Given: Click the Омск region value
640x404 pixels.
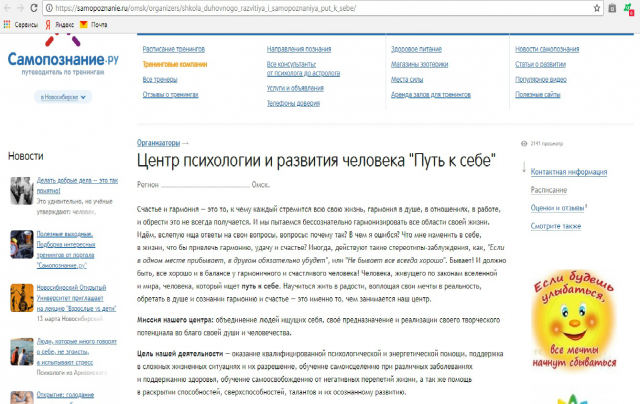Looking at the screenshot, I should [260, 184].
